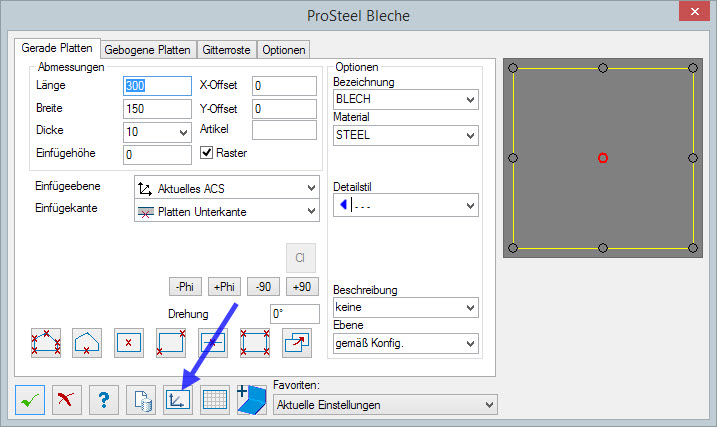
Task: Choose the rectangle center point insertion icon
Action: 128,343
